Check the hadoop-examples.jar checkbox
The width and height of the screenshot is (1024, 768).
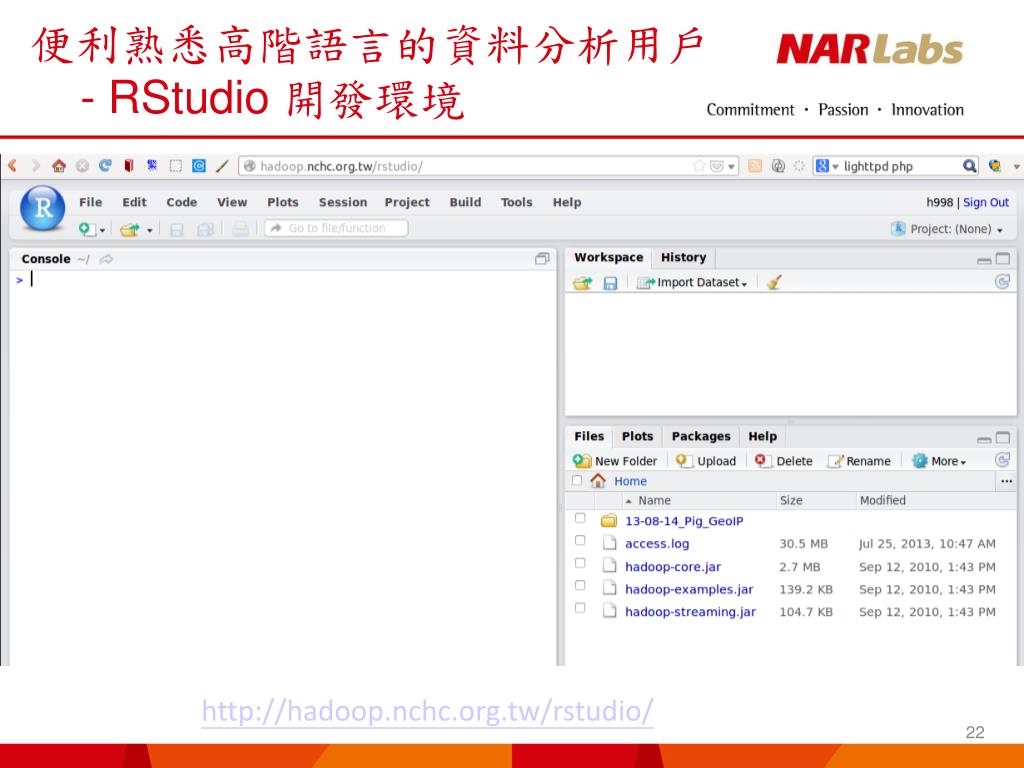click(580, 586)
